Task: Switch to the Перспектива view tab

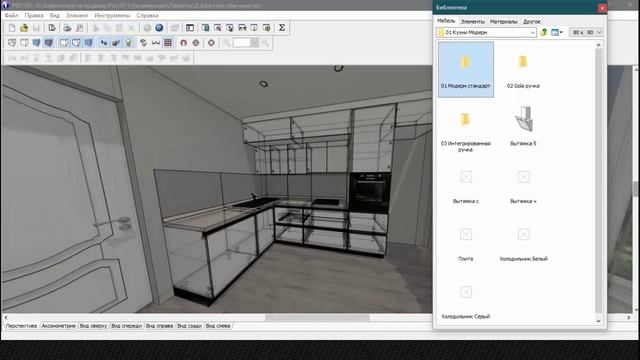Action: point(21,326)
